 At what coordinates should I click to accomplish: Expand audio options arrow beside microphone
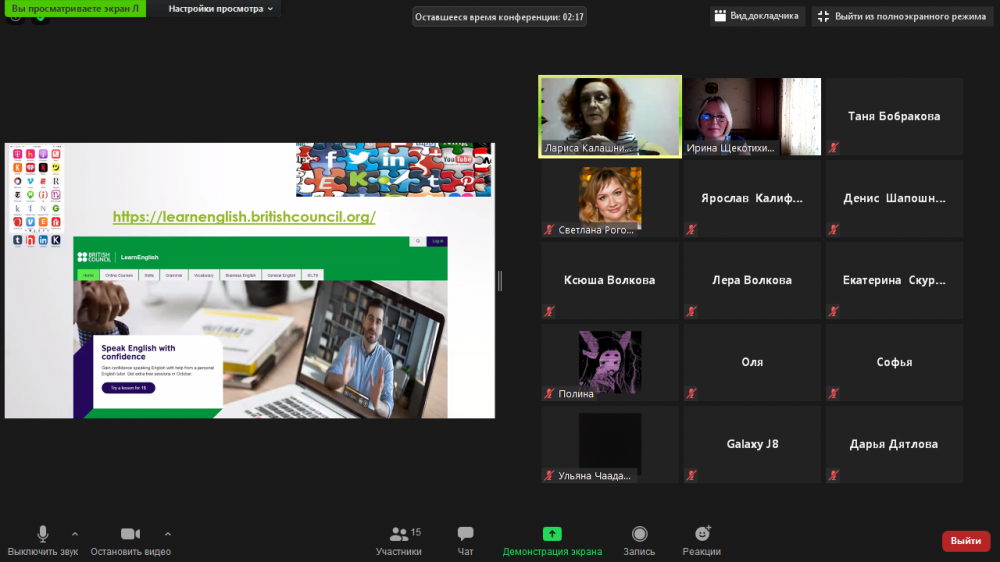point(75,533)
